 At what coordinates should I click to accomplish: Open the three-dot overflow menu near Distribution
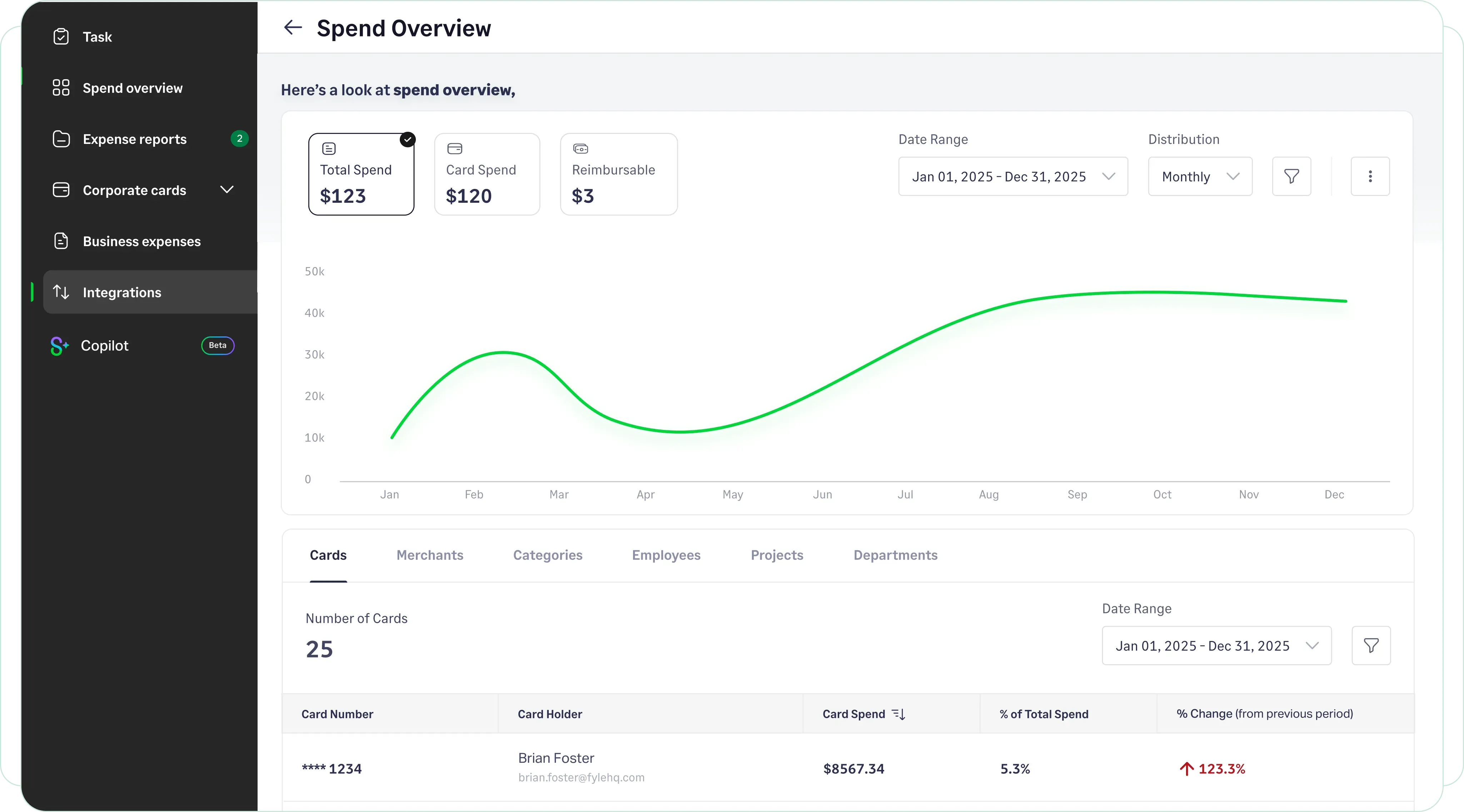tap(1370, 176)
